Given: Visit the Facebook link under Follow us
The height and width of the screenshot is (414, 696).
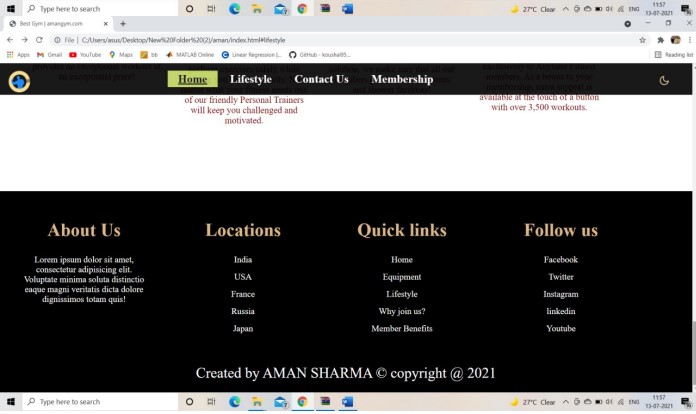Looking at the screenshot, I should pyautogui.click(x=561, y=260).
